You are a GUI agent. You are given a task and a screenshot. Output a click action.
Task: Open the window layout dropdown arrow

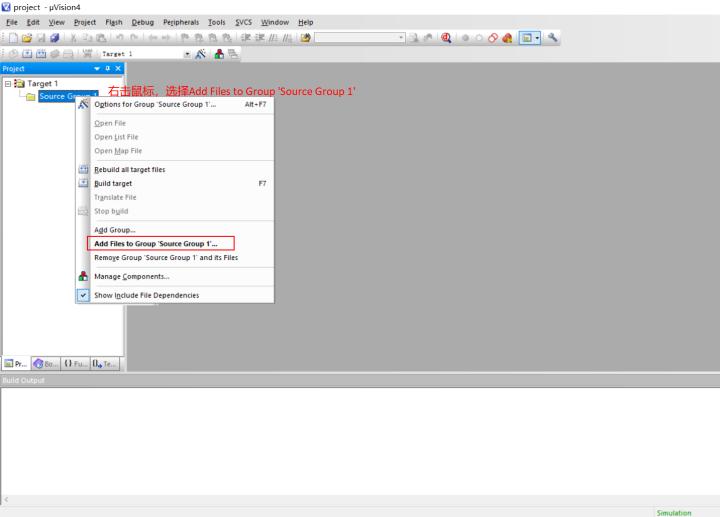537,38
